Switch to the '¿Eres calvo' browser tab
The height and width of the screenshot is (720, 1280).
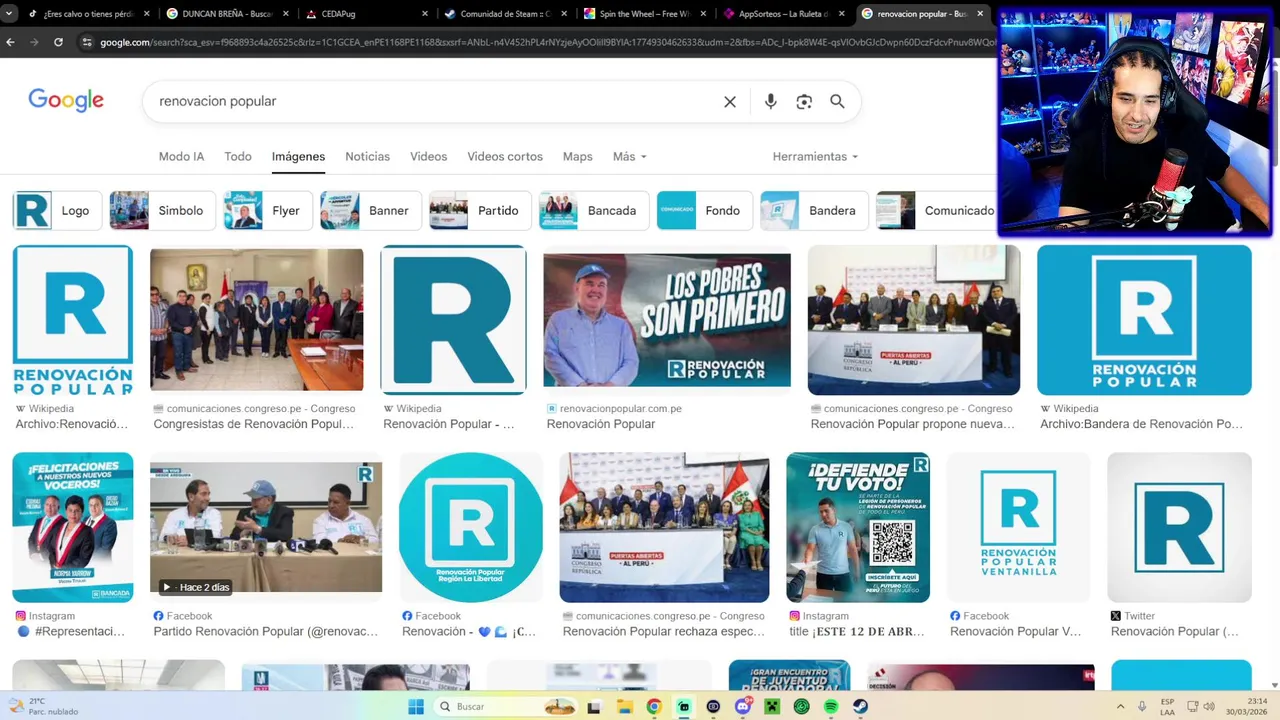click(88, 14)
